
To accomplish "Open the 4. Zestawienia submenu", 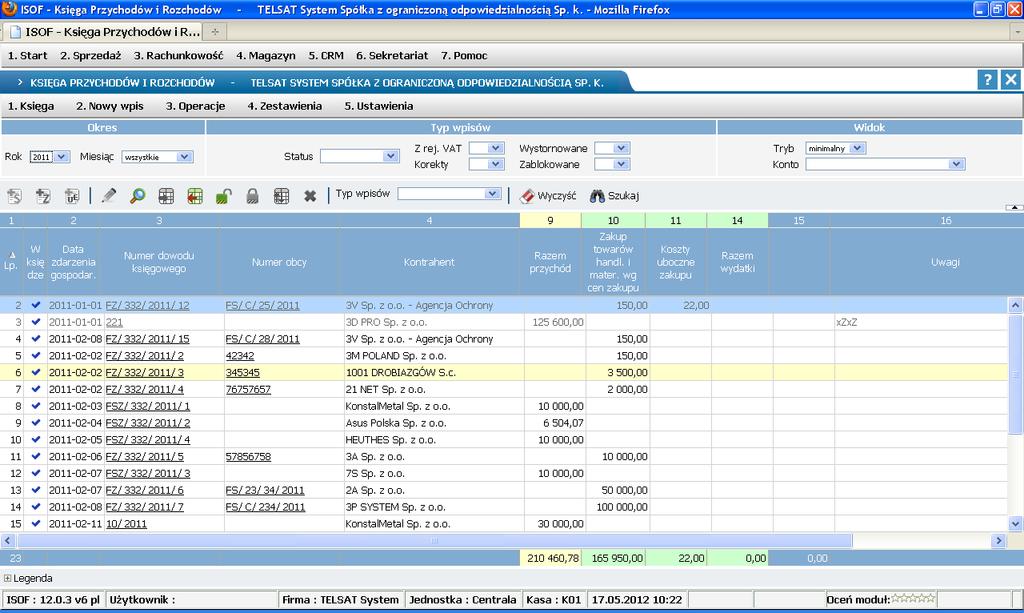I will click(285, 106).
